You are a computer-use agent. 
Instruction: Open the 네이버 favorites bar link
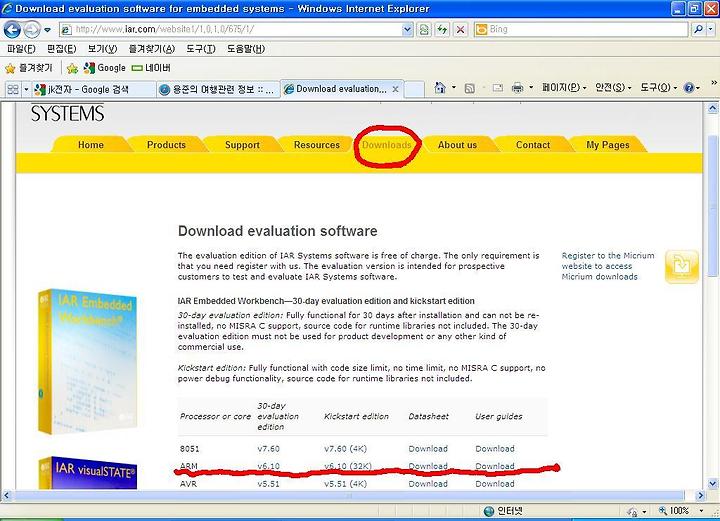coord(151,68)
